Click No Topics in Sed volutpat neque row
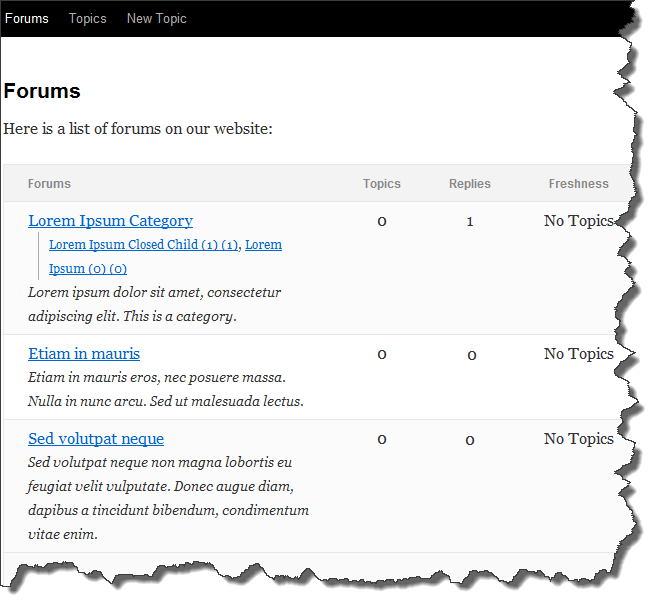 (579, 439)
